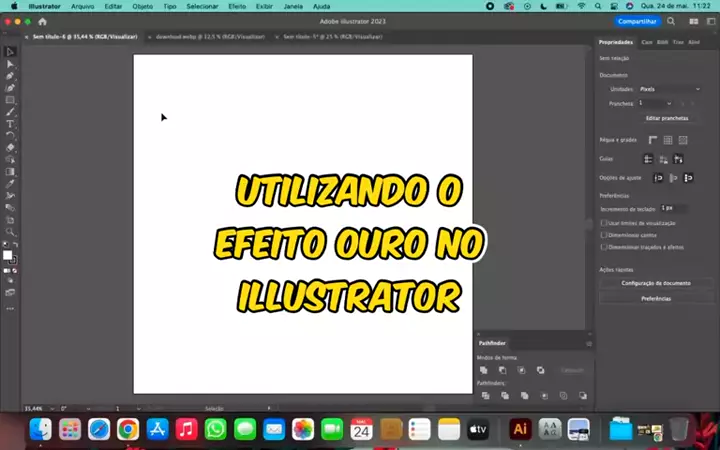720x450 pixels.
Task: Open the toolbar's three-dot edit menu
Action: pyautogui.click(x=10, y=309)
